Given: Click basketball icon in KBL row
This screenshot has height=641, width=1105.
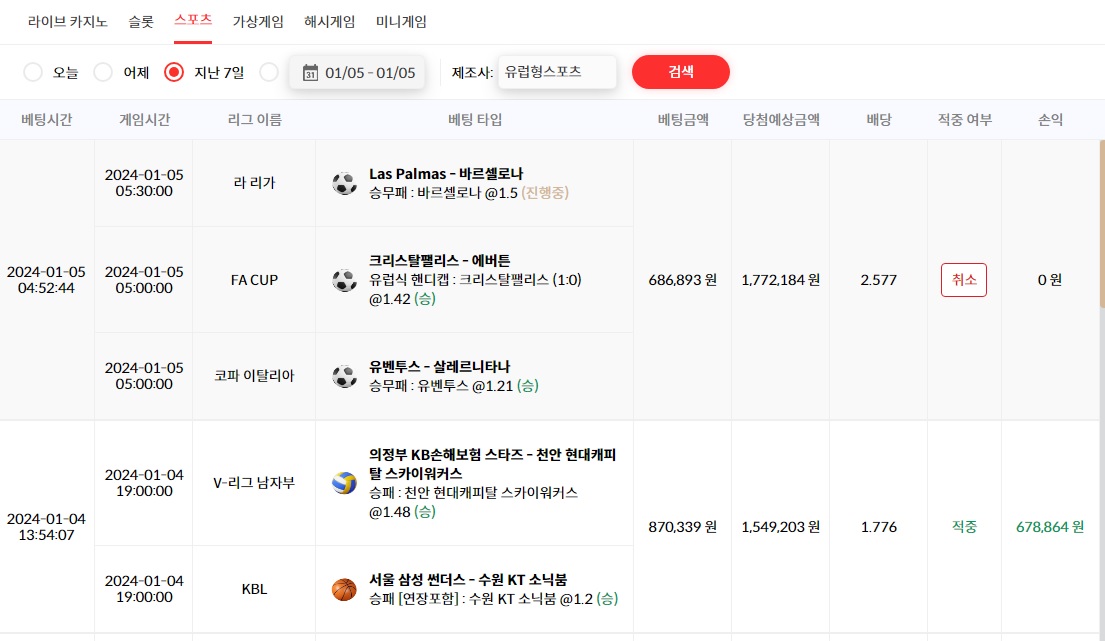Looking at the screenshot, I should coord(344,589).
